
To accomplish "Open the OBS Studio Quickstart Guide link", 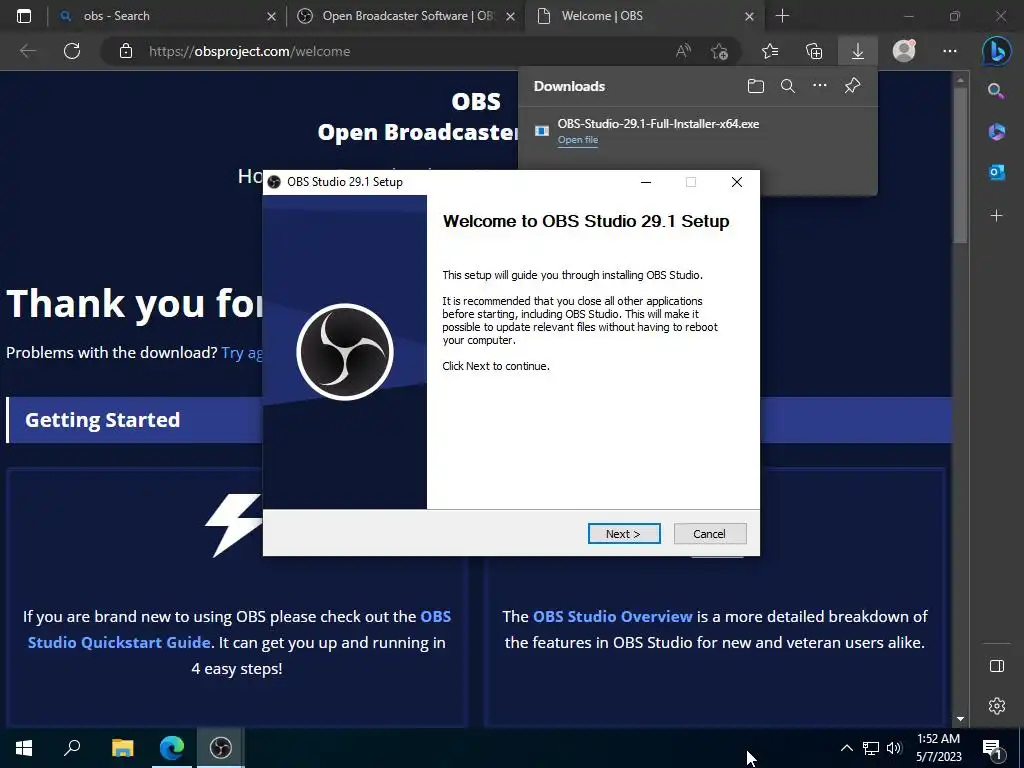I will coord(239,630).
